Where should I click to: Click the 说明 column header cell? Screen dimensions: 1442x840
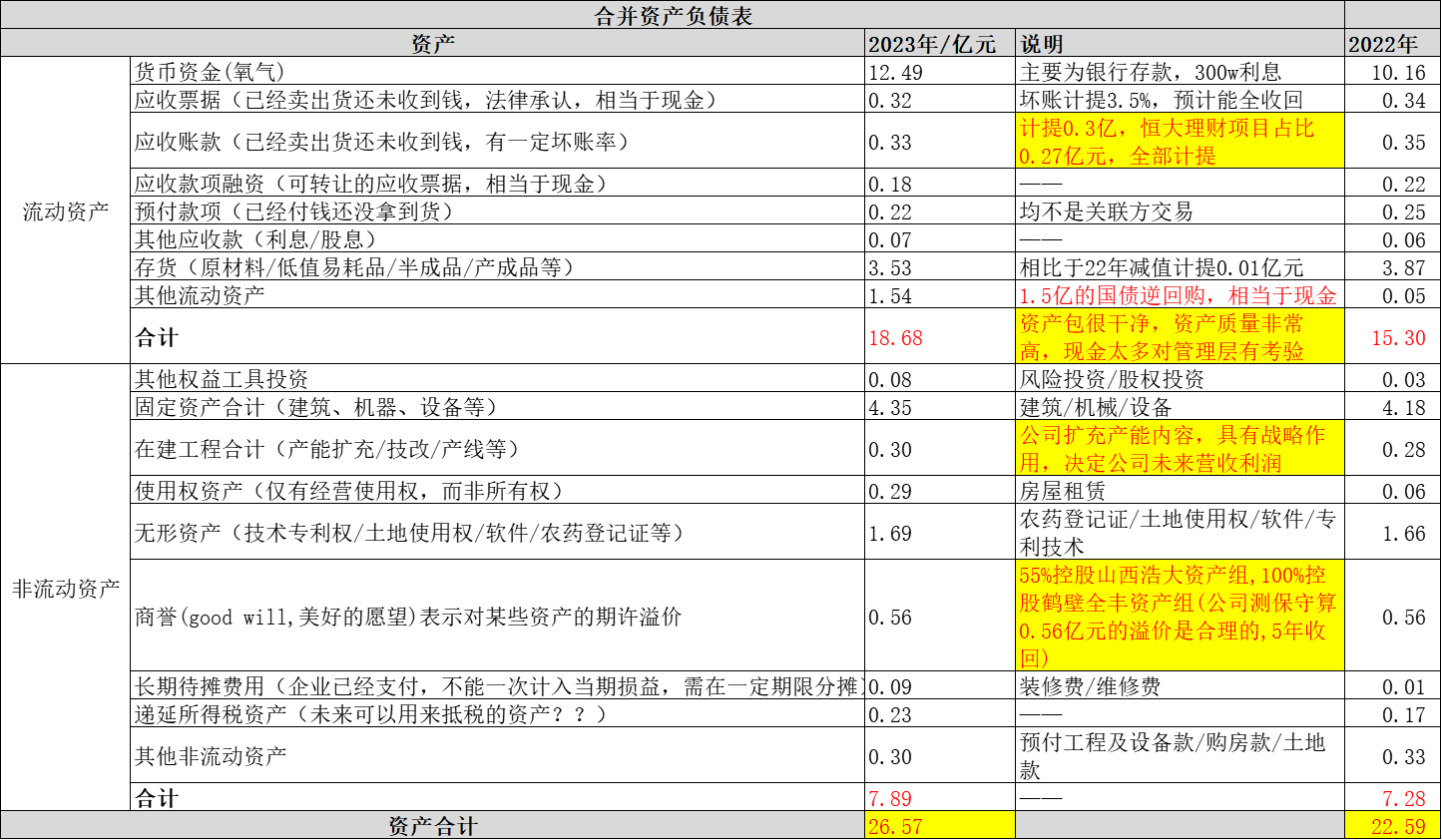point(1179,44)
